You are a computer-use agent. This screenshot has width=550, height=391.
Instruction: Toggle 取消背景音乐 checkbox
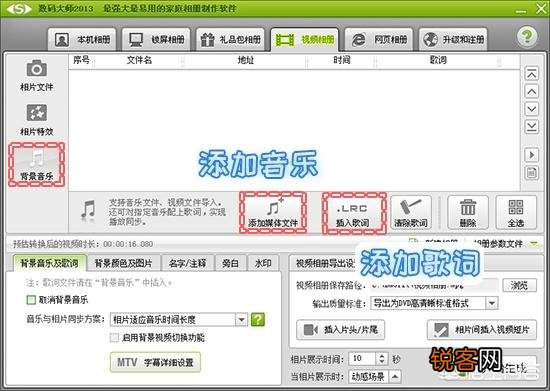(31, 300)
